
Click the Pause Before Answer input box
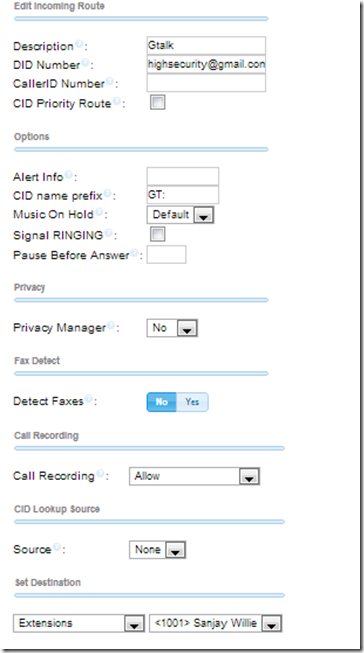167,254
